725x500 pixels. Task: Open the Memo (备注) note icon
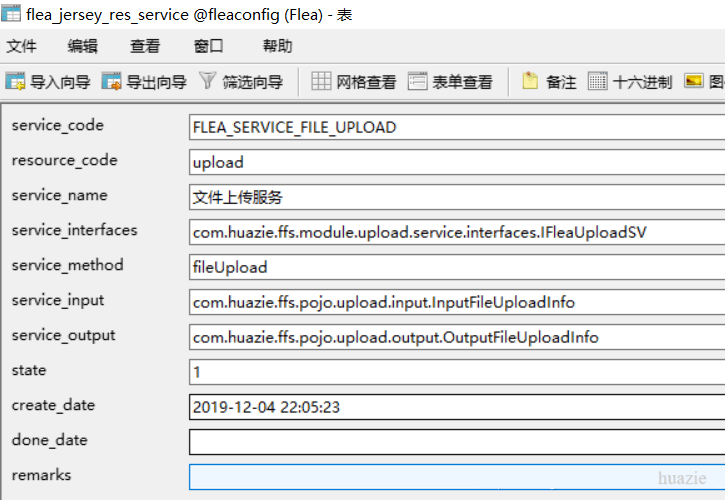coord(530,81)
